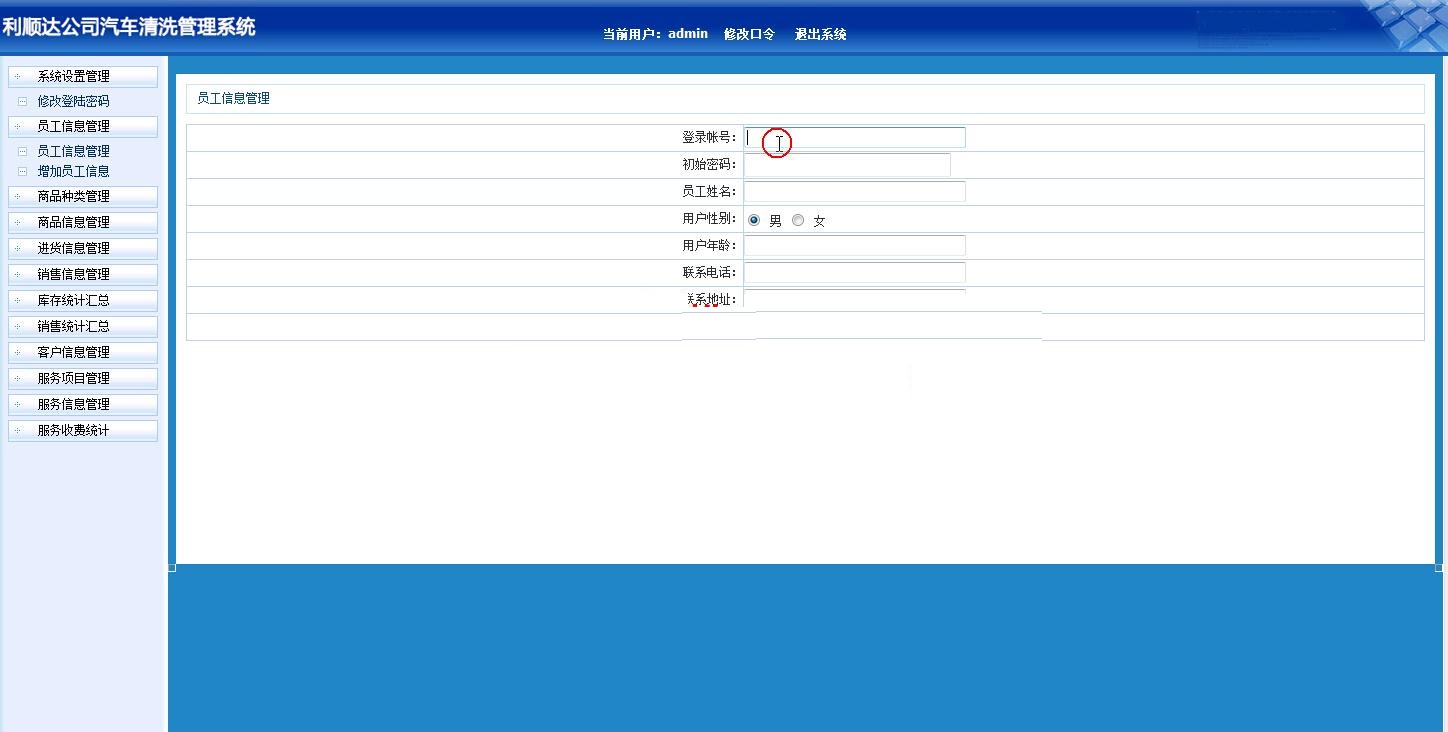Click 退出系统 to log out
This screenshot has height=732, width=1448.
pyautogui.click(x=820, y=34)
